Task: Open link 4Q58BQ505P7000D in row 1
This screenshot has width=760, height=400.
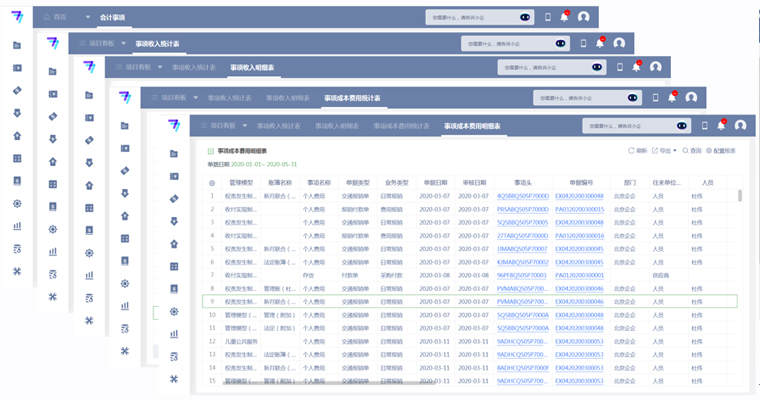Action: pyautogui.click(x=522, y=196)
